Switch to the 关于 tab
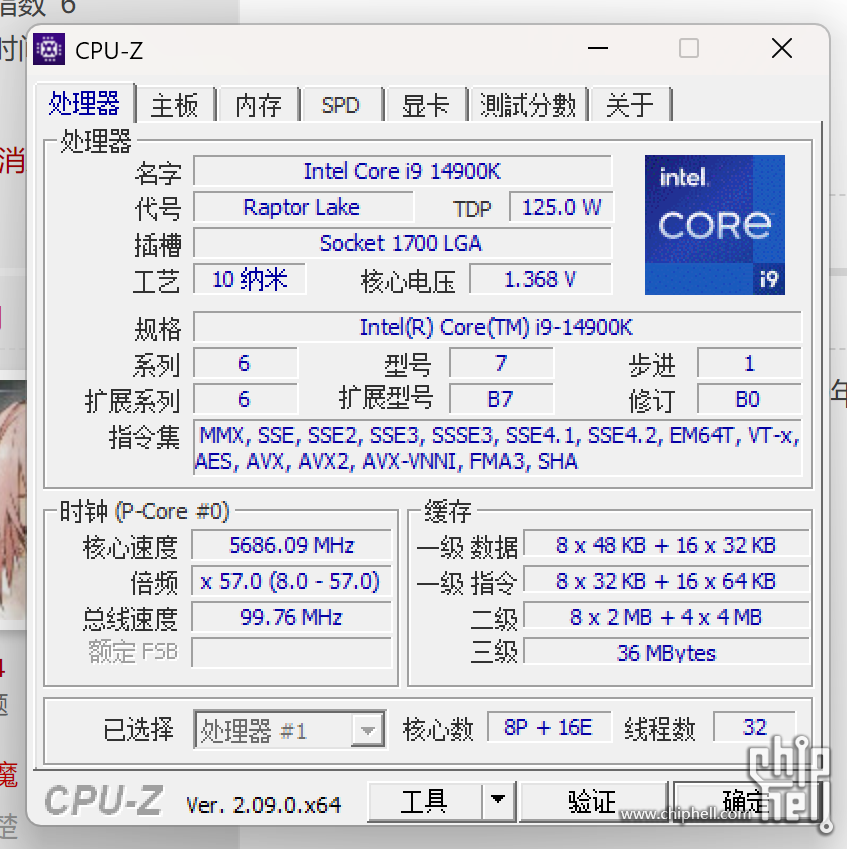Image resolution: width=847 pixels, height=849 pixels. point(630,105)
